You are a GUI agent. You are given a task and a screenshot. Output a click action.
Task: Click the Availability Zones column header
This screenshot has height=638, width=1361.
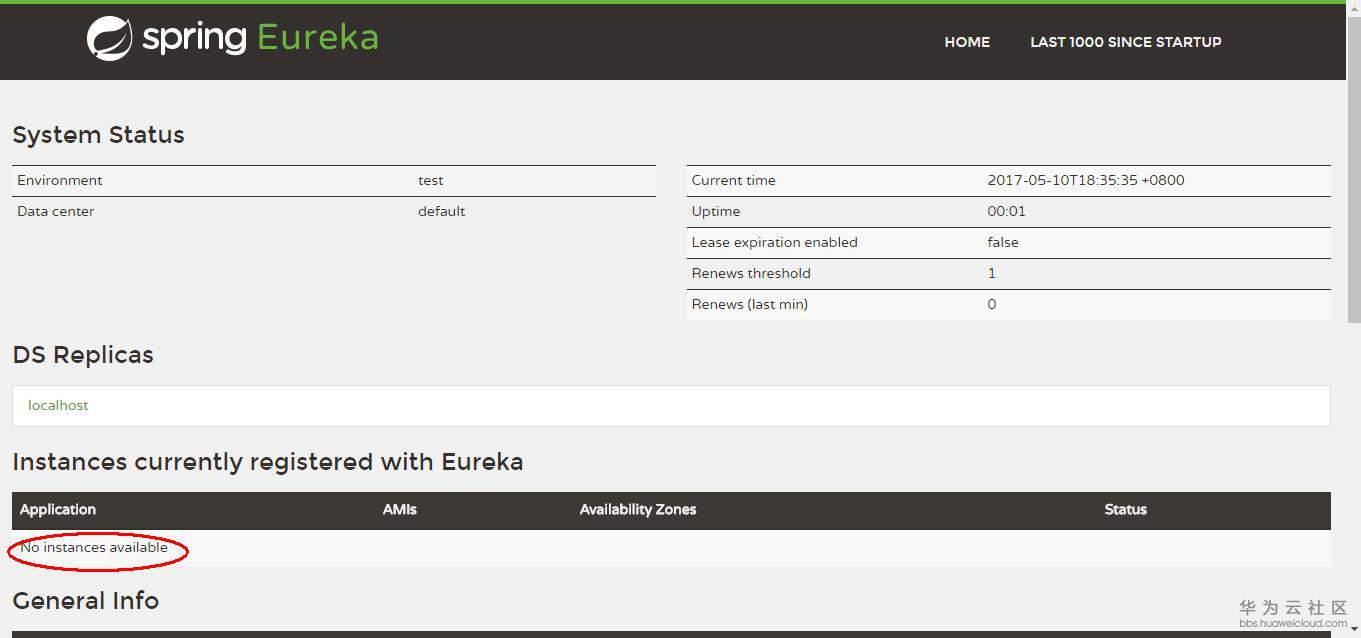point(638,509)
